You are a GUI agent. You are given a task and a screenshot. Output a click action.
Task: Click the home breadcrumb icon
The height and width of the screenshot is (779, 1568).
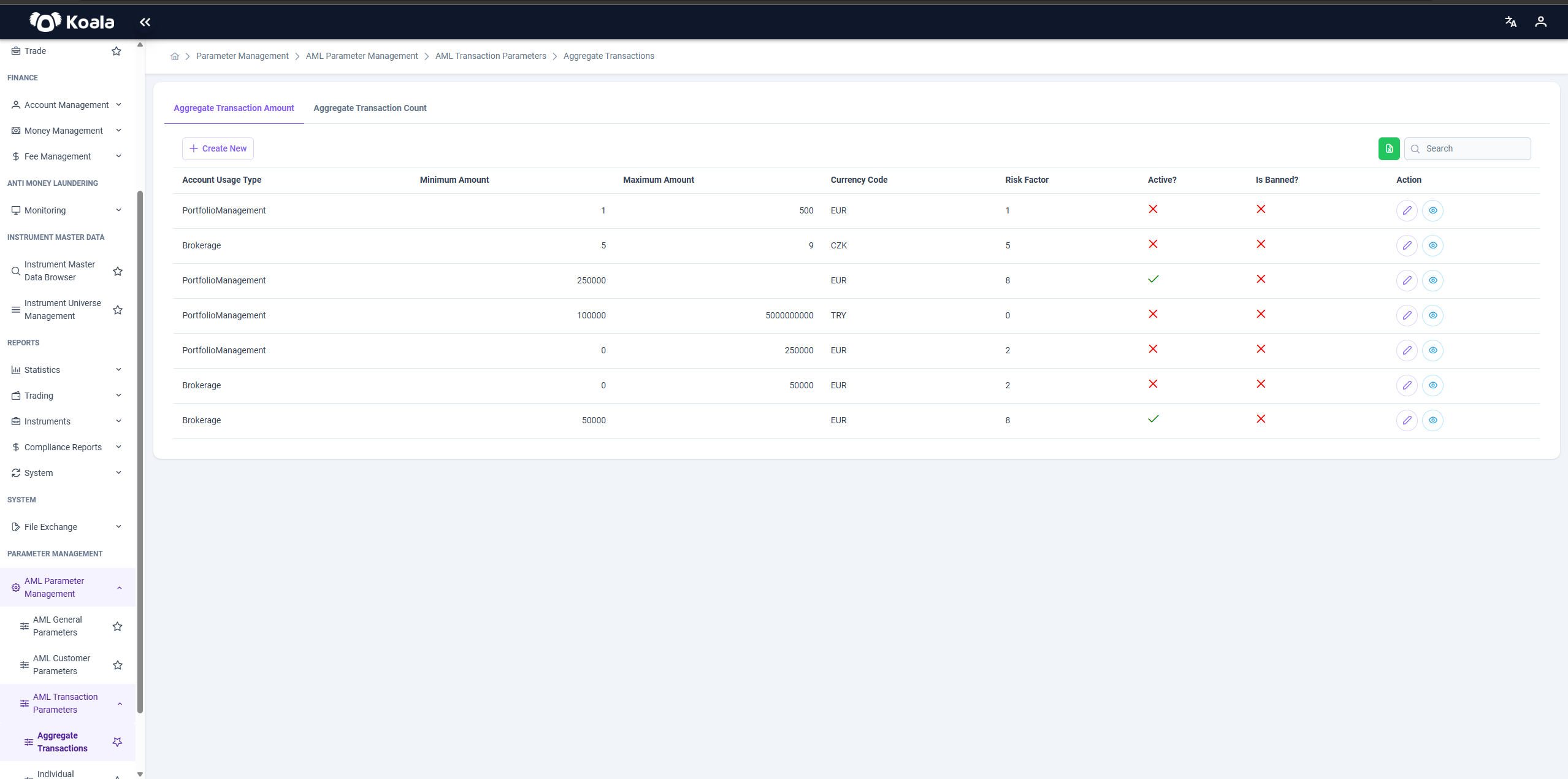[175, 56]
